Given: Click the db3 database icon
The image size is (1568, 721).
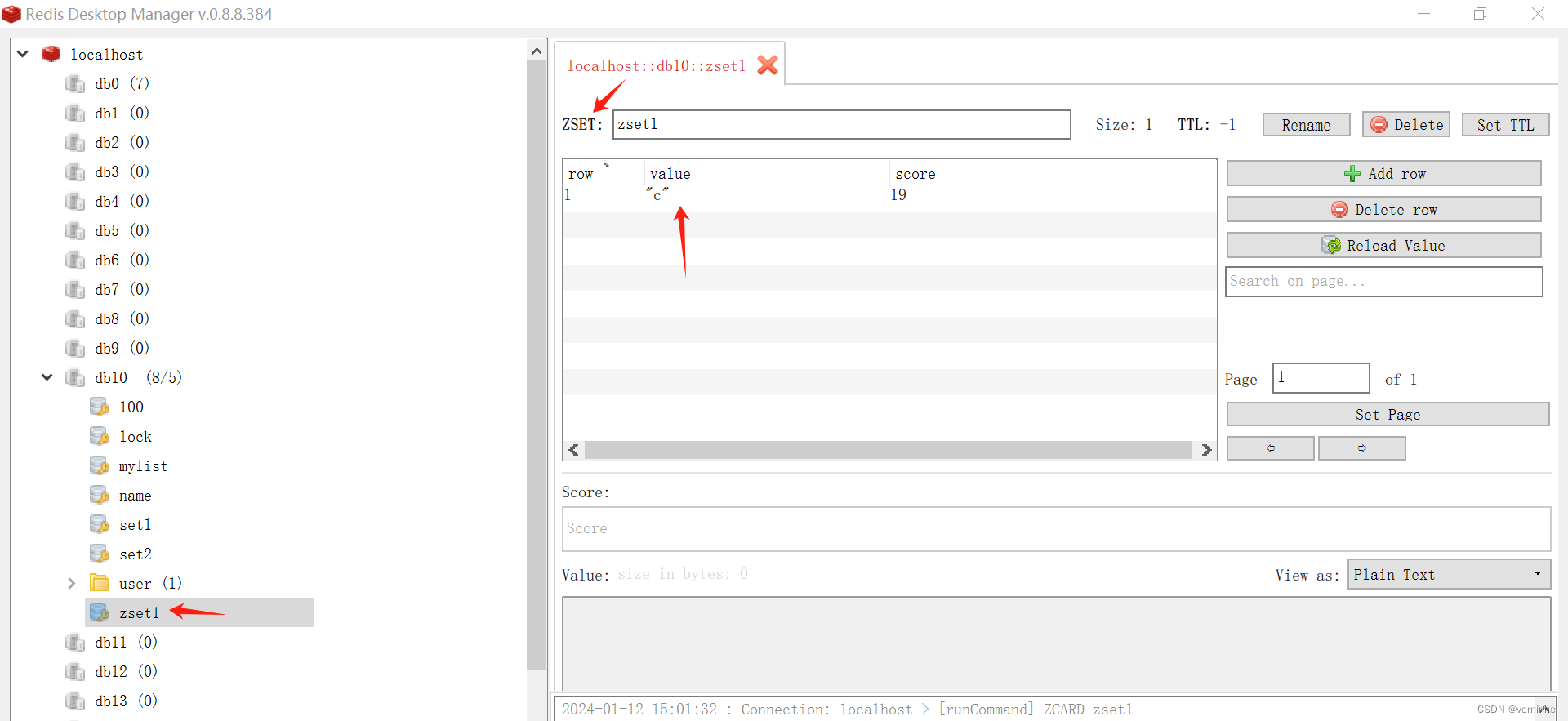Looking at the screenshot, I should click(75, 171).
